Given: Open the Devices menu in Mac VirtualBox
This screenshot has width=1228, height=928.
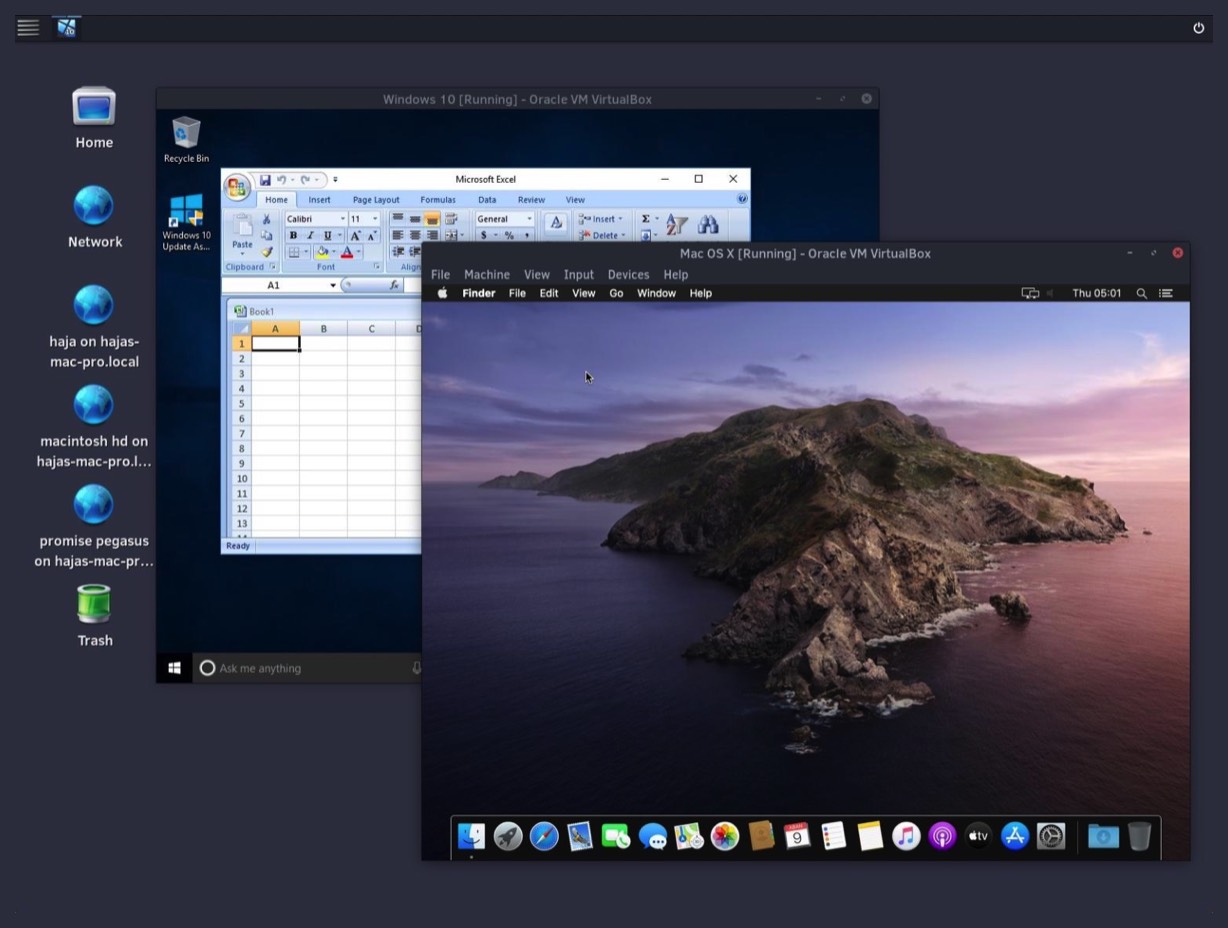Looking at the screenshot, I should [628, 274].
